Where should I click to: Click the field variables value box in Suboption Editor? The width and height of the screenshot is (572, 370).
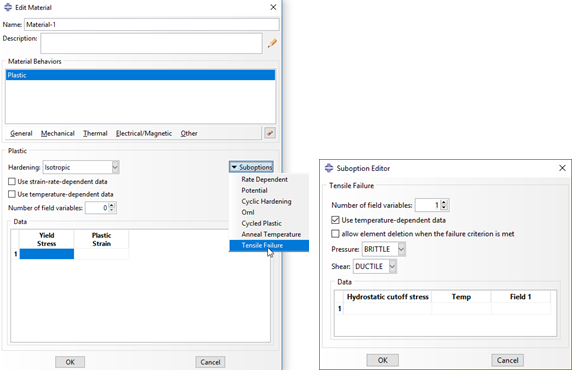pyautogui.click(x=428, y=205)
